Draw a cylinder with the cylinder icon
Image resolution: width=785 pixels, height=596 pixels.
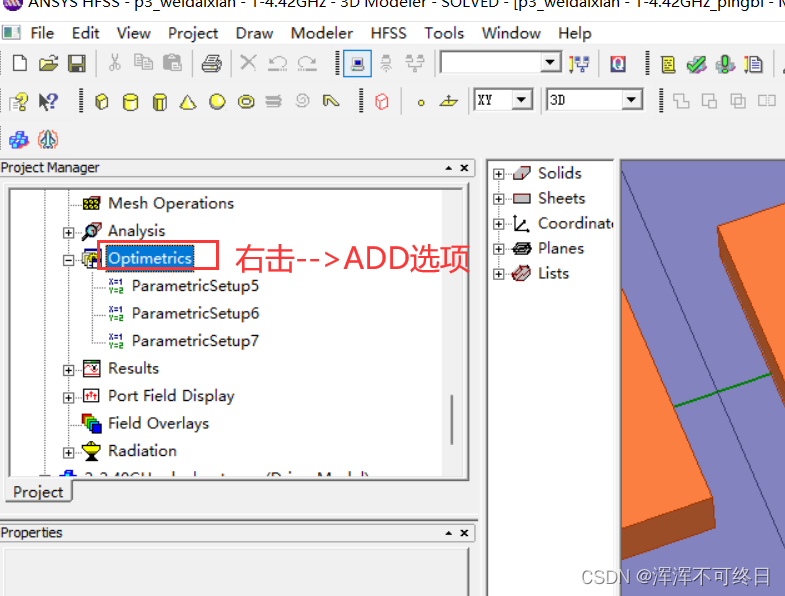(x=131, y=102)
